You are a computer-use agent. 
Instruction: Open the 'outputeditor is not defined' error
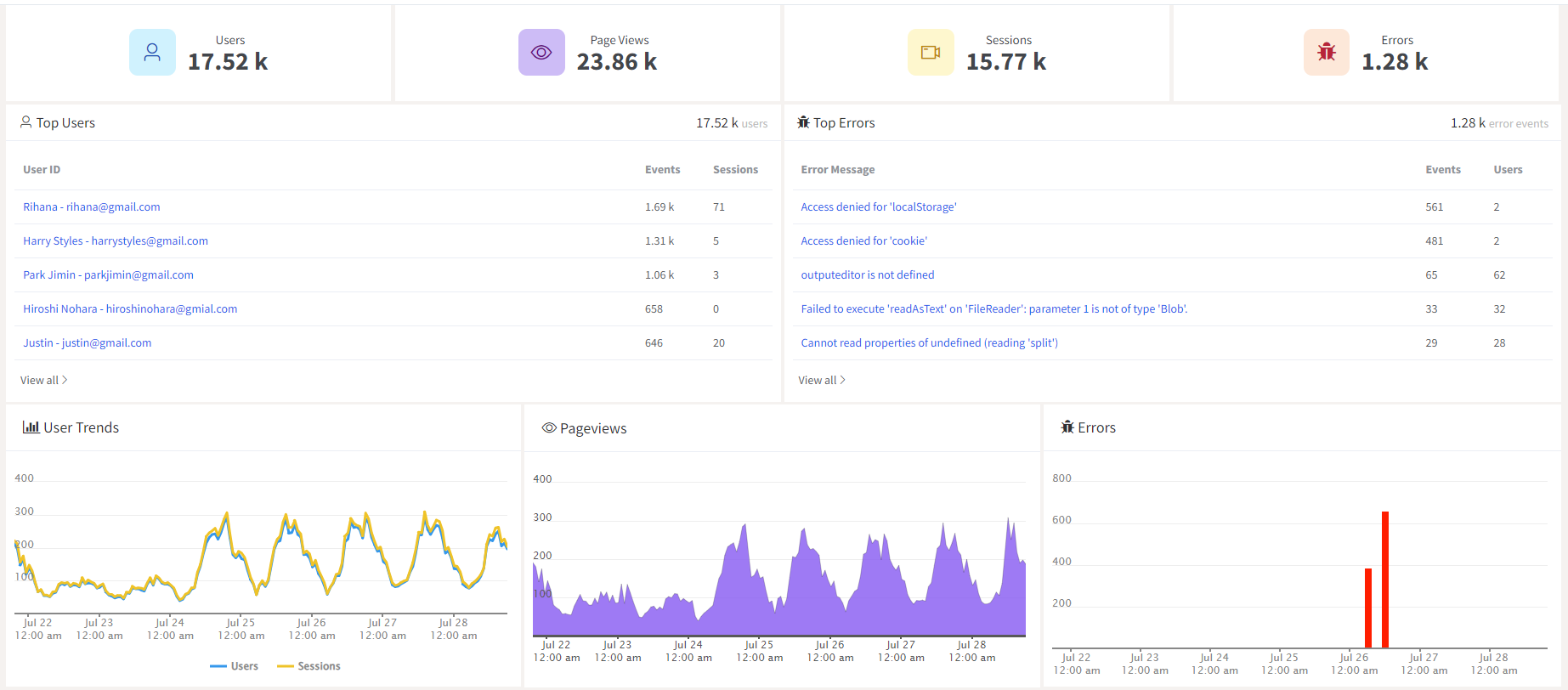(x=867, y=274)
